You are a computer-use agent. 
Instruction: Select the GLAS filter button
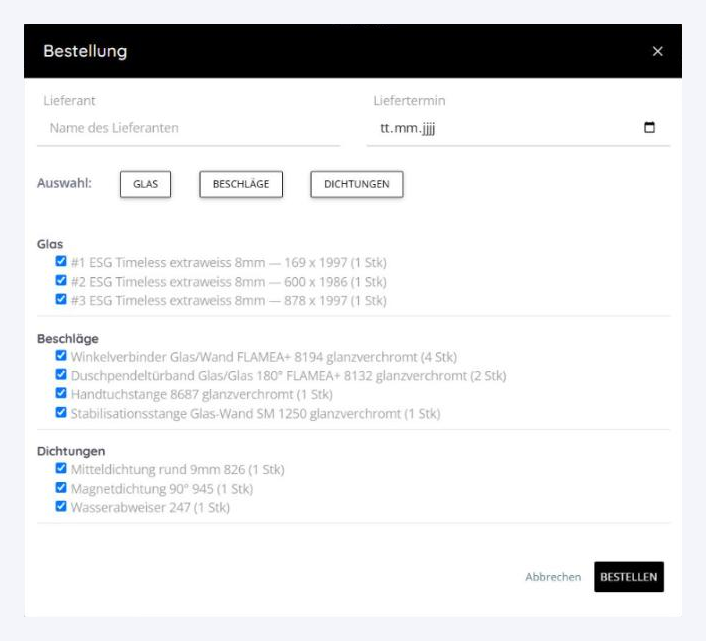tap(145, 184)
